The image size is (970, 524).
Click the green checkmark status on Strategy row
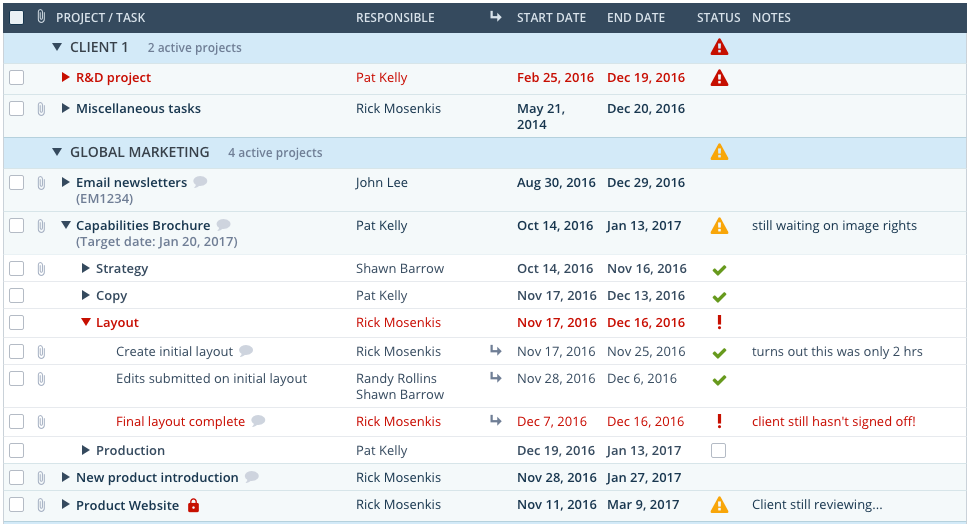click(719, 270)
